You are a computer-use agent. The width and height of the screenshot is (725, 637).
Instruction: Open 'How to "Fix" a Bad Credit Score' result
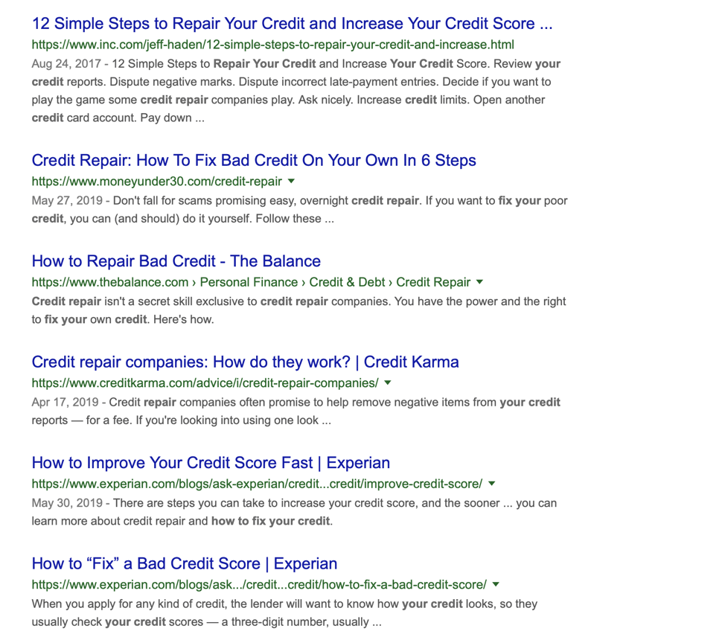click(x=184, y=564)
